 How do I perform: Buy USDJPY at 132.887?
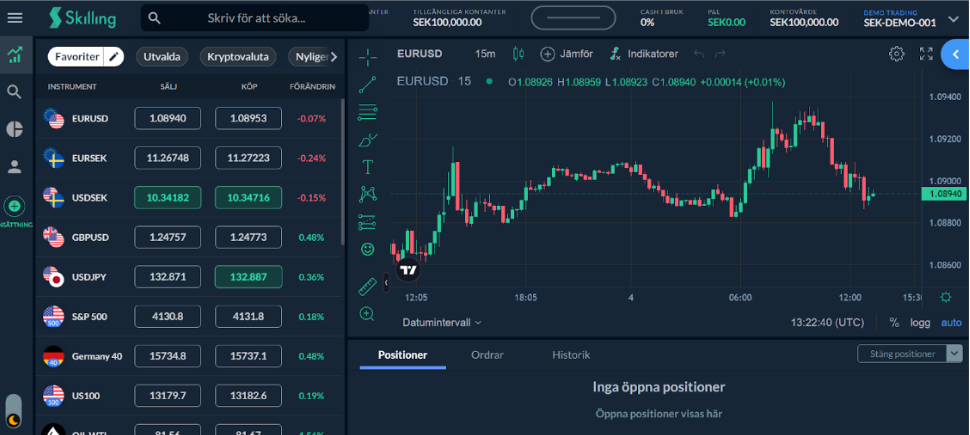click(249, 277)
